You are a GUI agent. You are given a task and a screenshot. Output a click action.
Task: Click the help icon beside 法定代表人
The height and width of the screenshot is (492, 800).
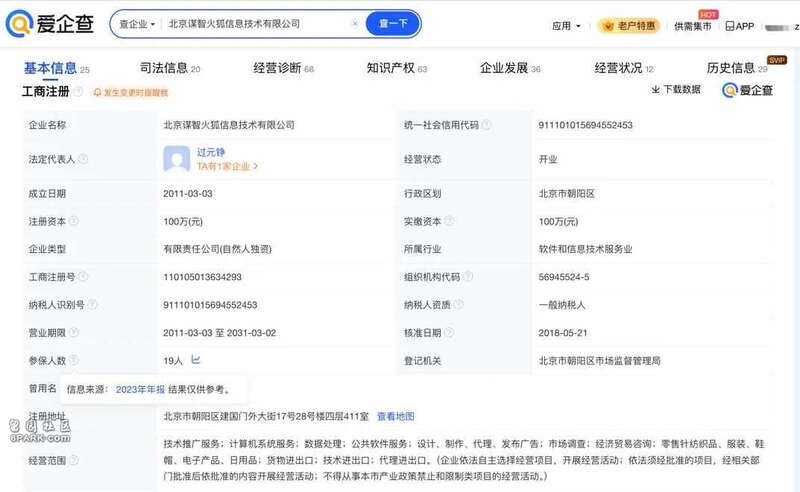pos(83,159)
